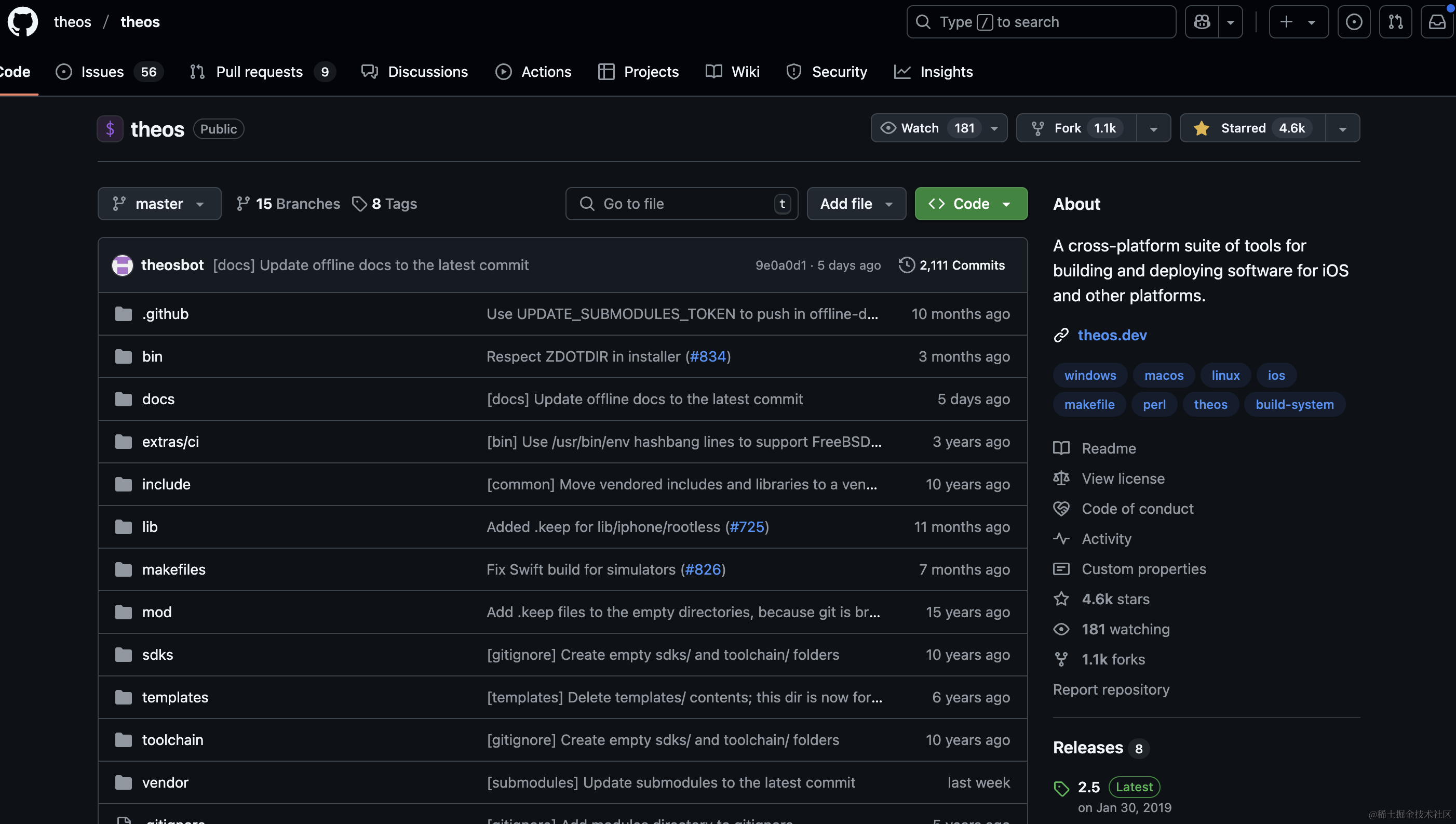Expand the master branch dropdown

[x=159, y=204]
